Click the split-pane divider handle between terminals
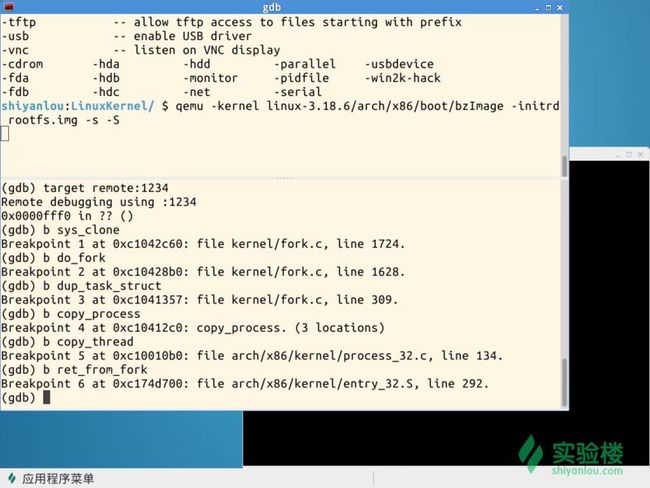The width and height of the screenshot is (650, 488). pyautogui.click(x=284, y=178)
